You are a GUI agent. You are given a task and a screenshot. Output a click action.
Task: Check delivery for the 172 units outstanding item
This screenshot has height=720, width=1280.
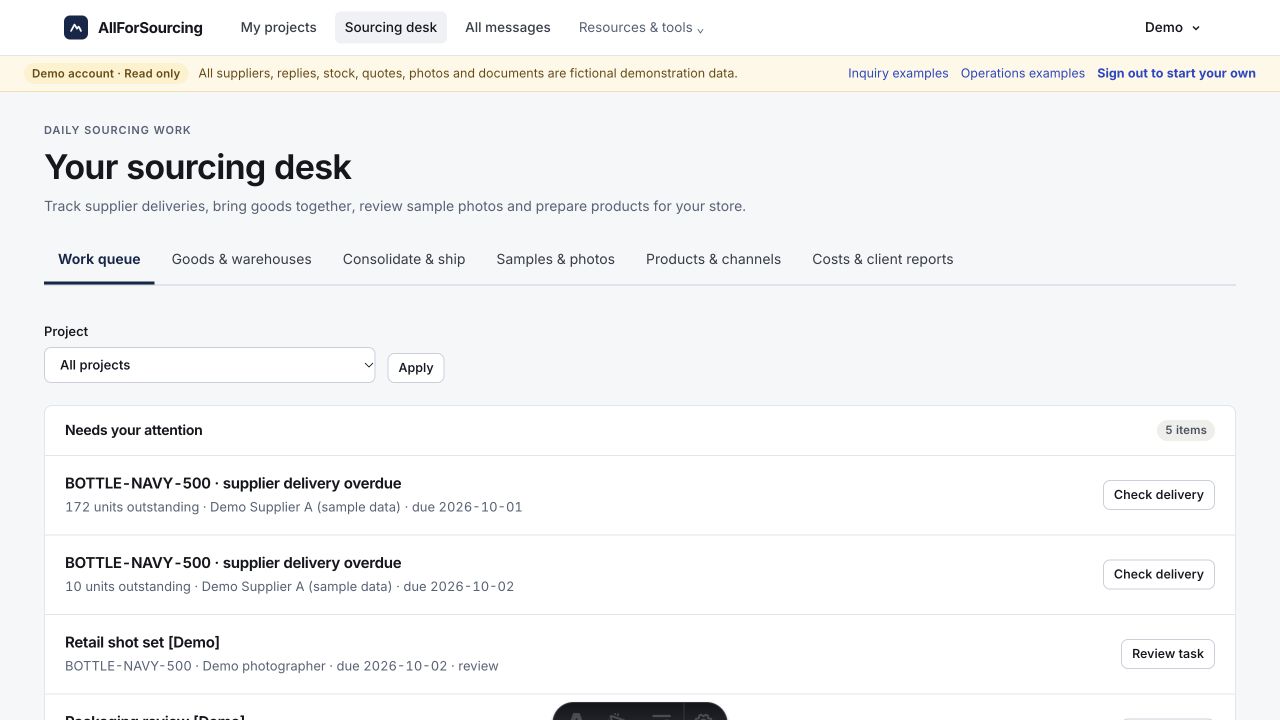(1159, 495)
